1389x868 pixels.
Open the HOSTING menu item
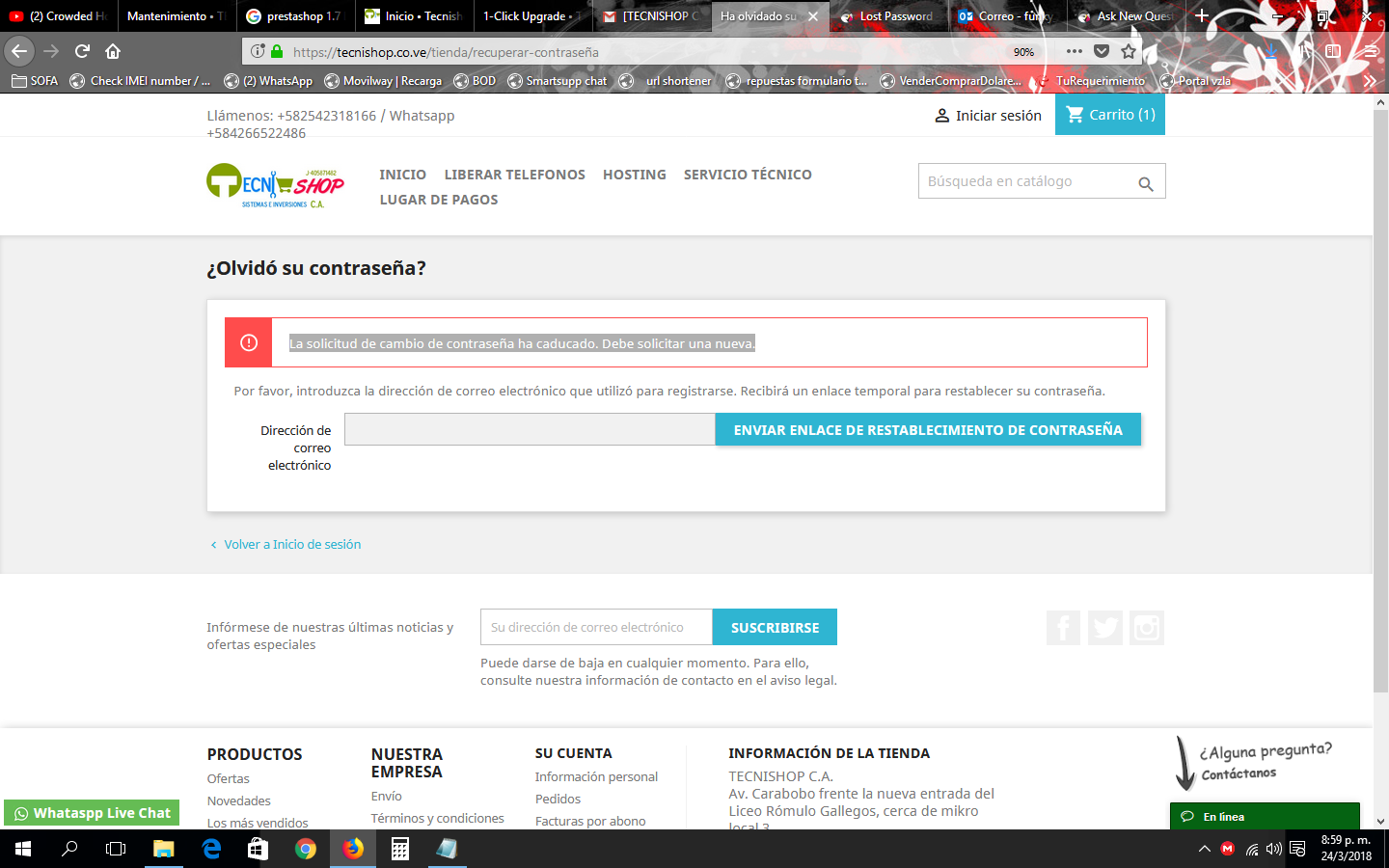635,175
